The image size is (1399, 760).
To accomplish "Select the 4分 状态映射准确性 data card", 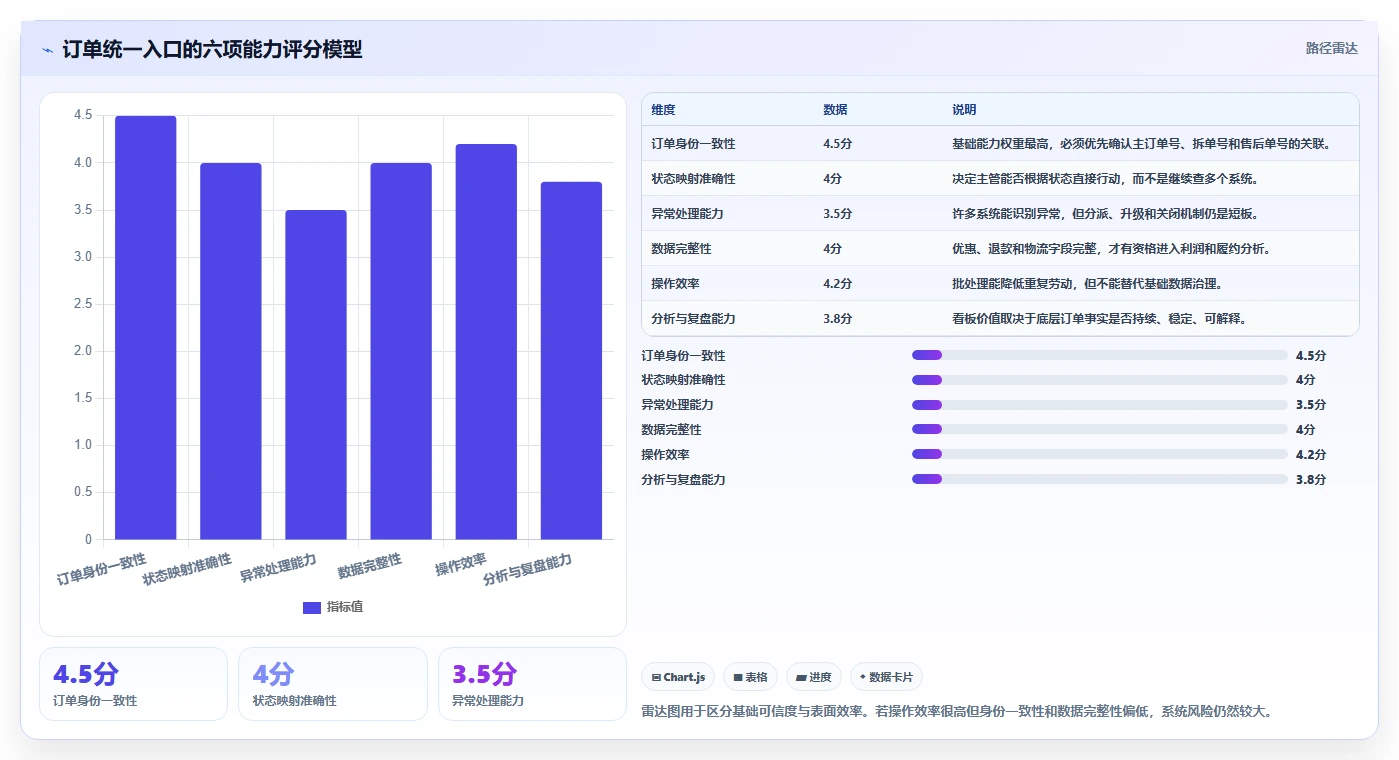I will point(333,684).
